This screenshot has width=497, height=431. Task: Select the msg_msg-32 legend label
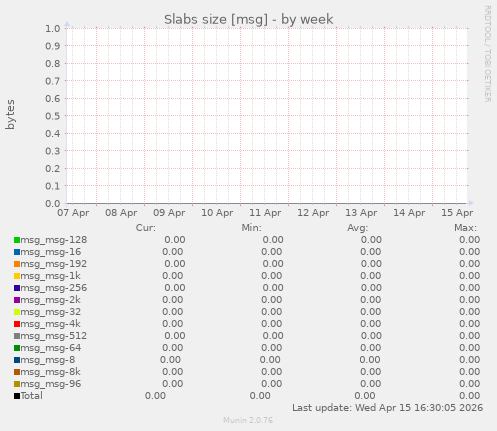51,312
